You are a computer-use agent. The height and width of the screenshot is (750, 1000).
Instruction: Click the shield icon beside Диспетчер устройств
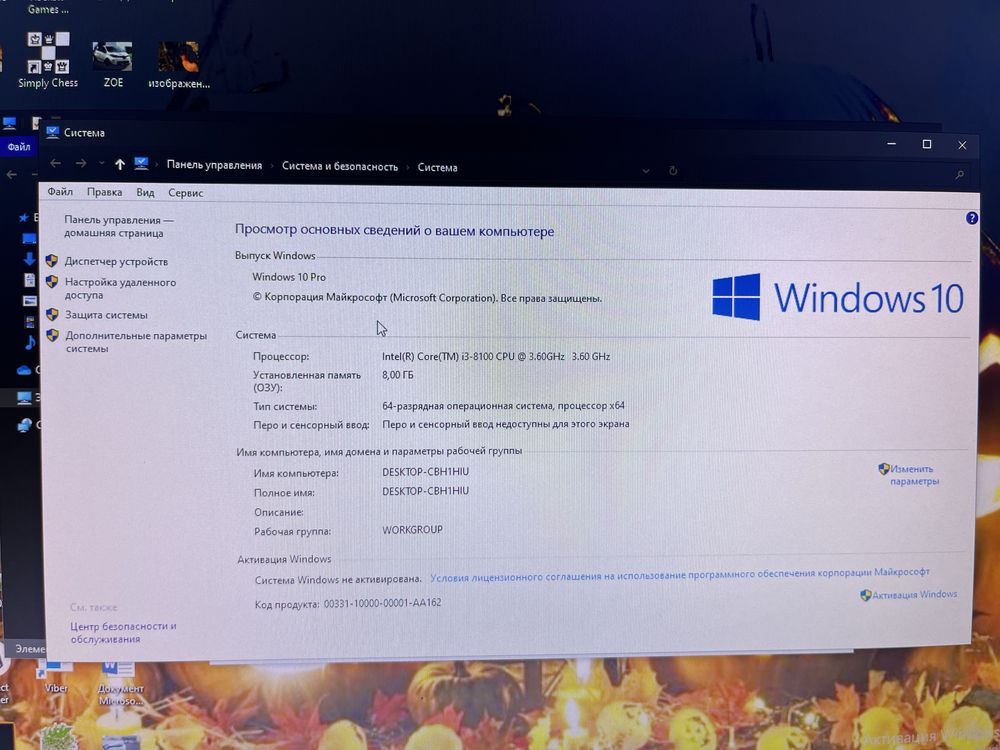(52, 261)
